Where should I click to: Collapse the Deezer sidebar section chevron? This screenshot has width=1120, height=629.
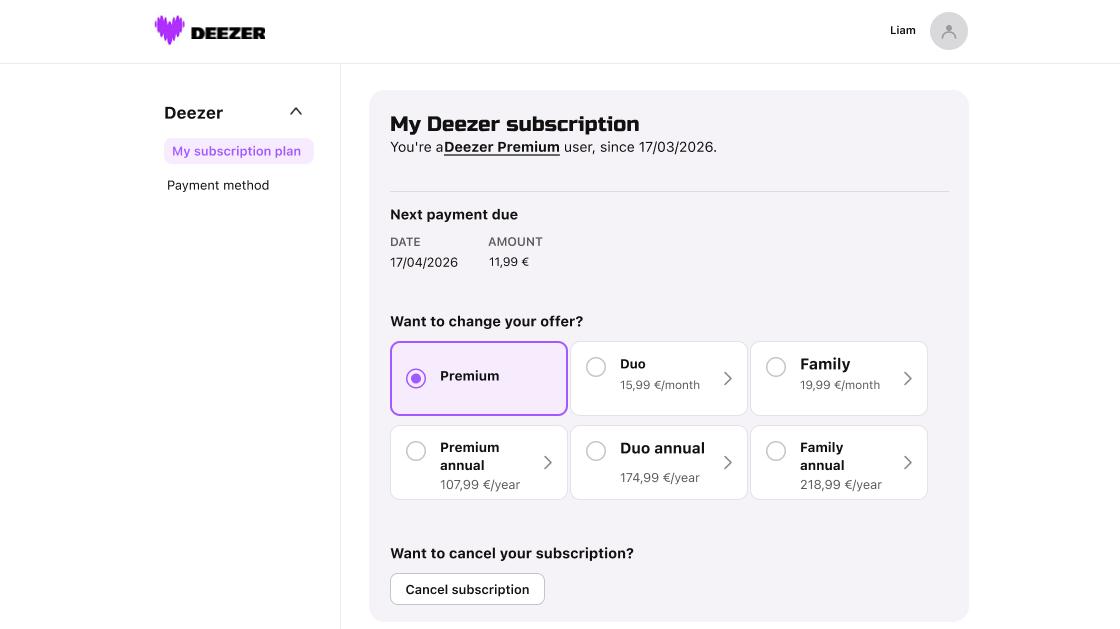(296, 111)
